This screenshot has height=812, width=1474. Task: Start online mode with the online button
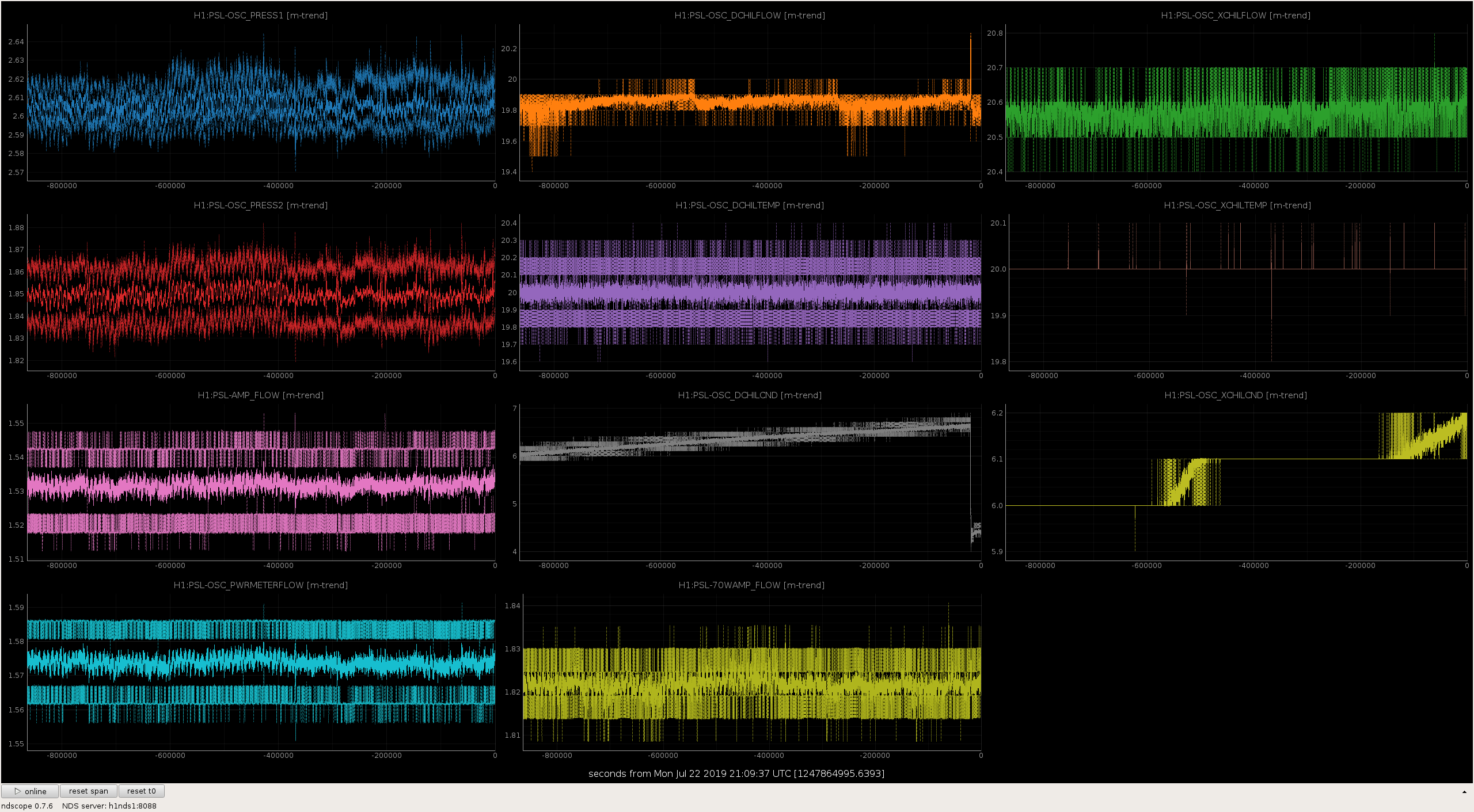click(30, 791)
